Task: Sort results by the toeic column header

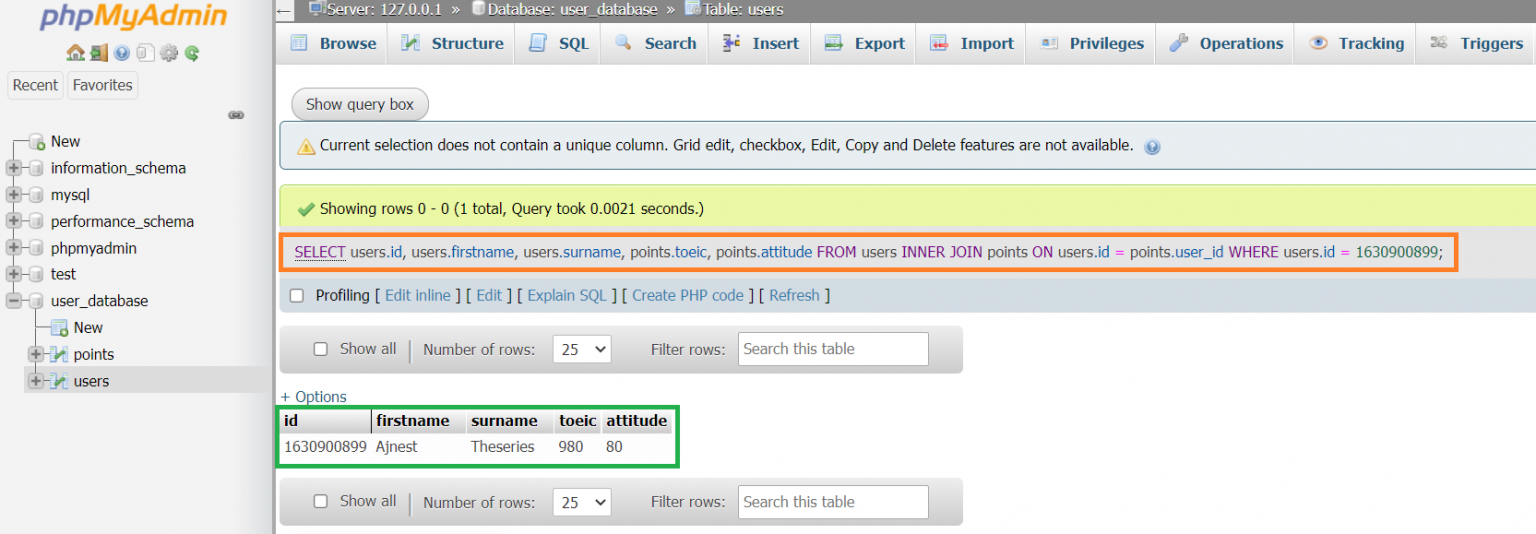Action: click(x=577, y=421)
